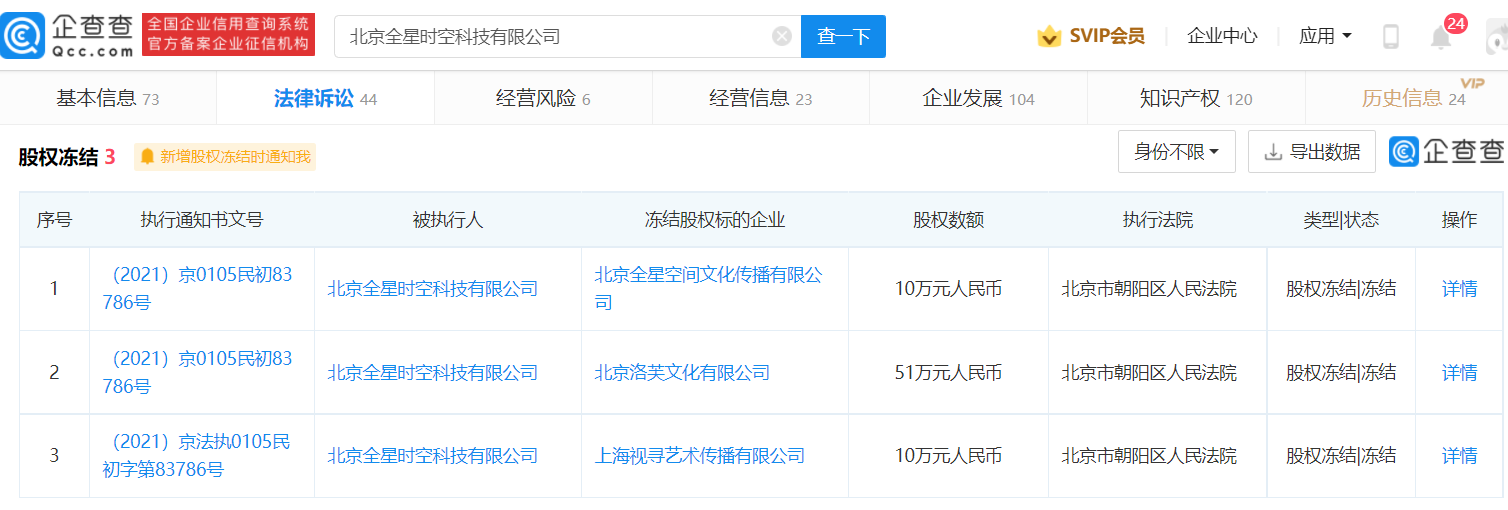The width and height of the screenshot is (1508, 510).
Task: Open 京法执0105民初字第83786号 link
Action: coord(198,455)
